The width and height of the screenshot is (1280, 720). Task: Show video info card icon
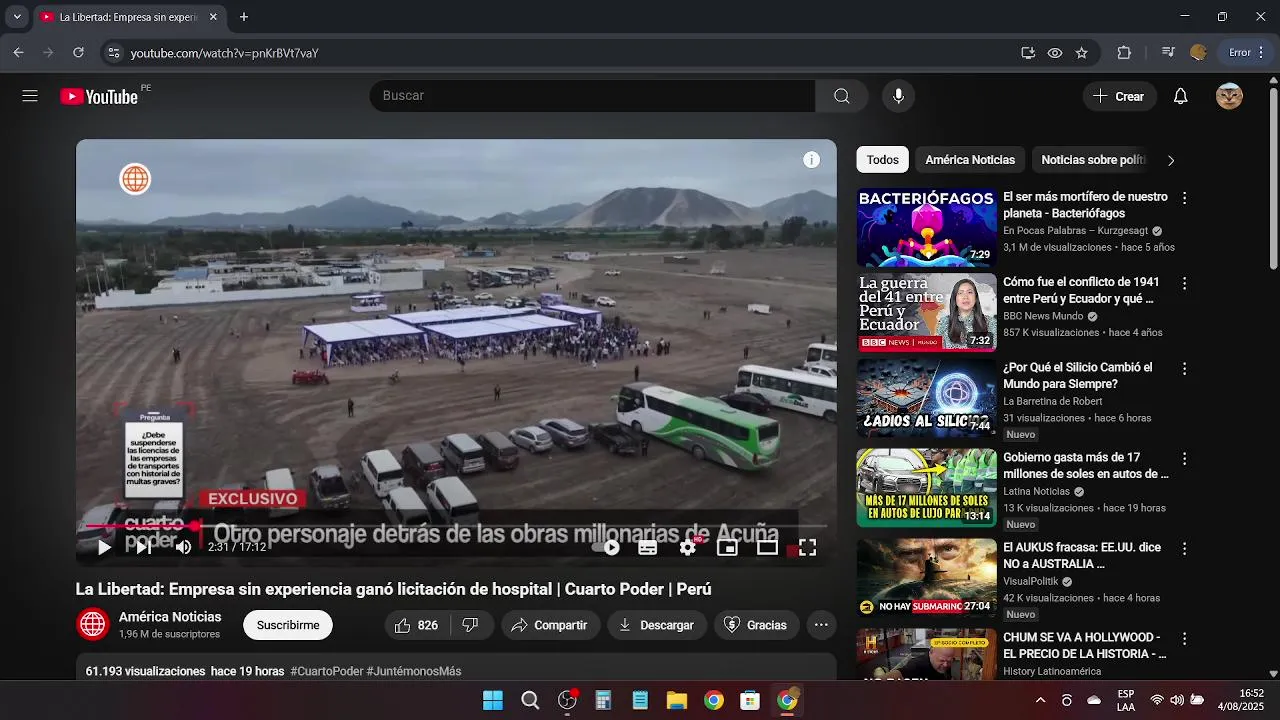(x=812, y=160)
